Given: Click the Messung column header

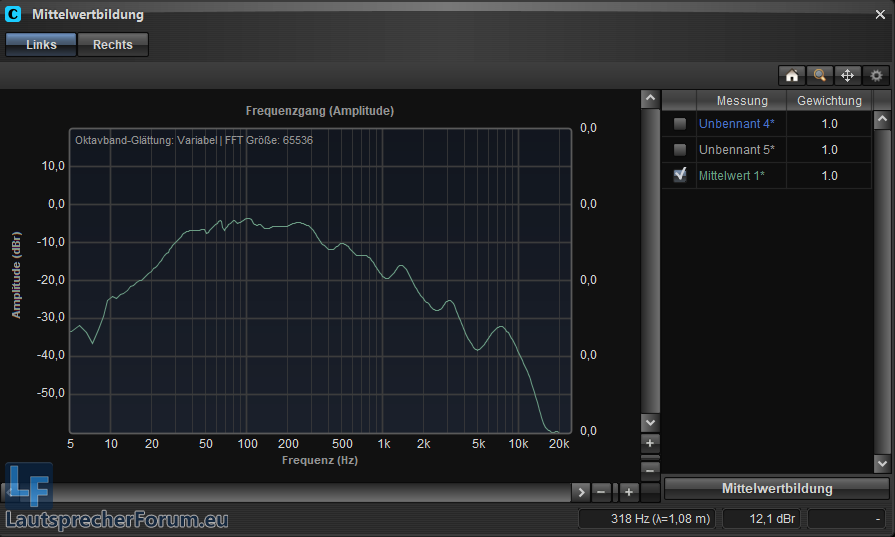Looking at the screenshot, I should coord(742,101).
